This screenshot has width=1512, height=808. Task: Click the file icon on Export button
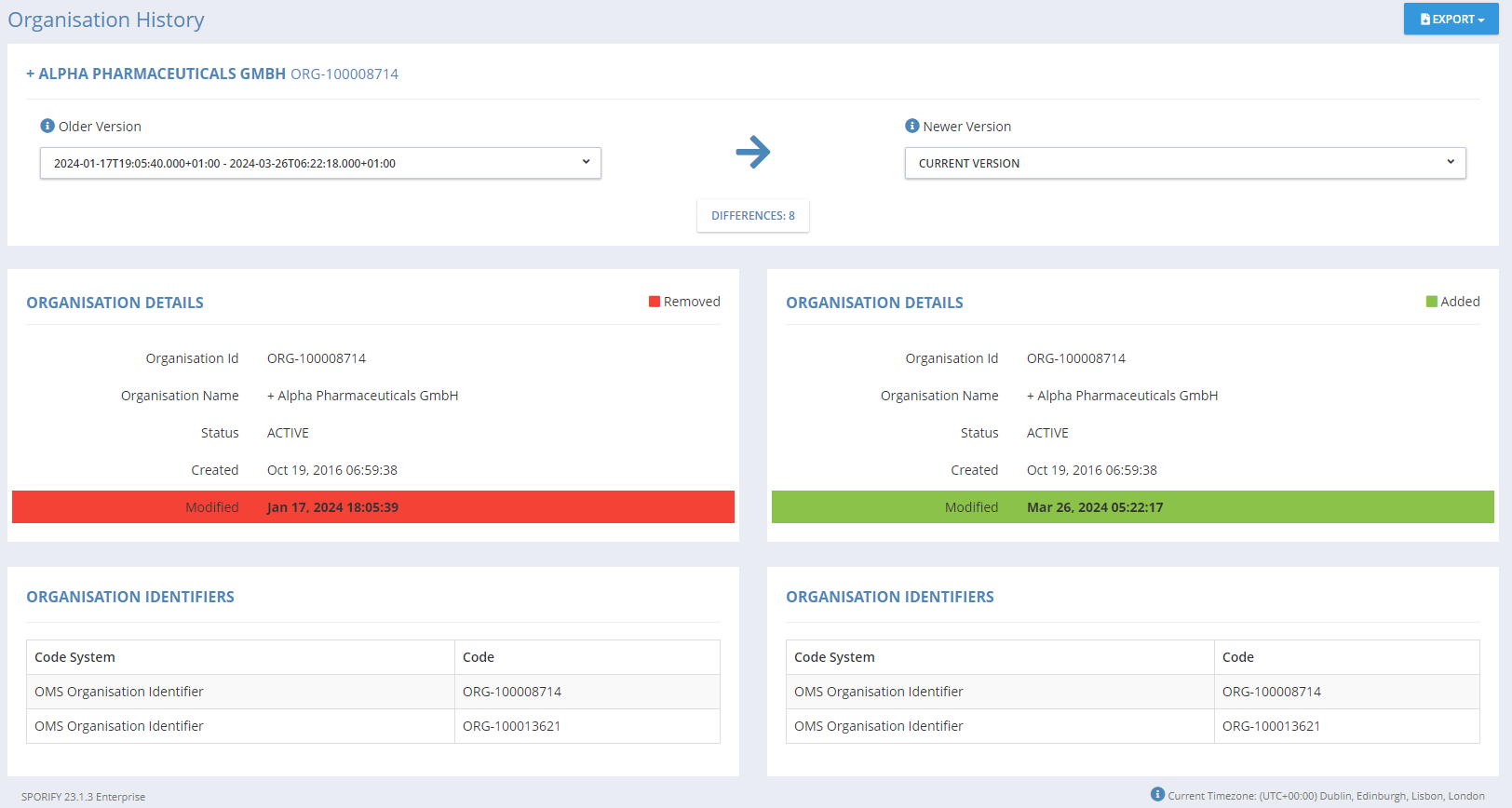[1425, 20]
